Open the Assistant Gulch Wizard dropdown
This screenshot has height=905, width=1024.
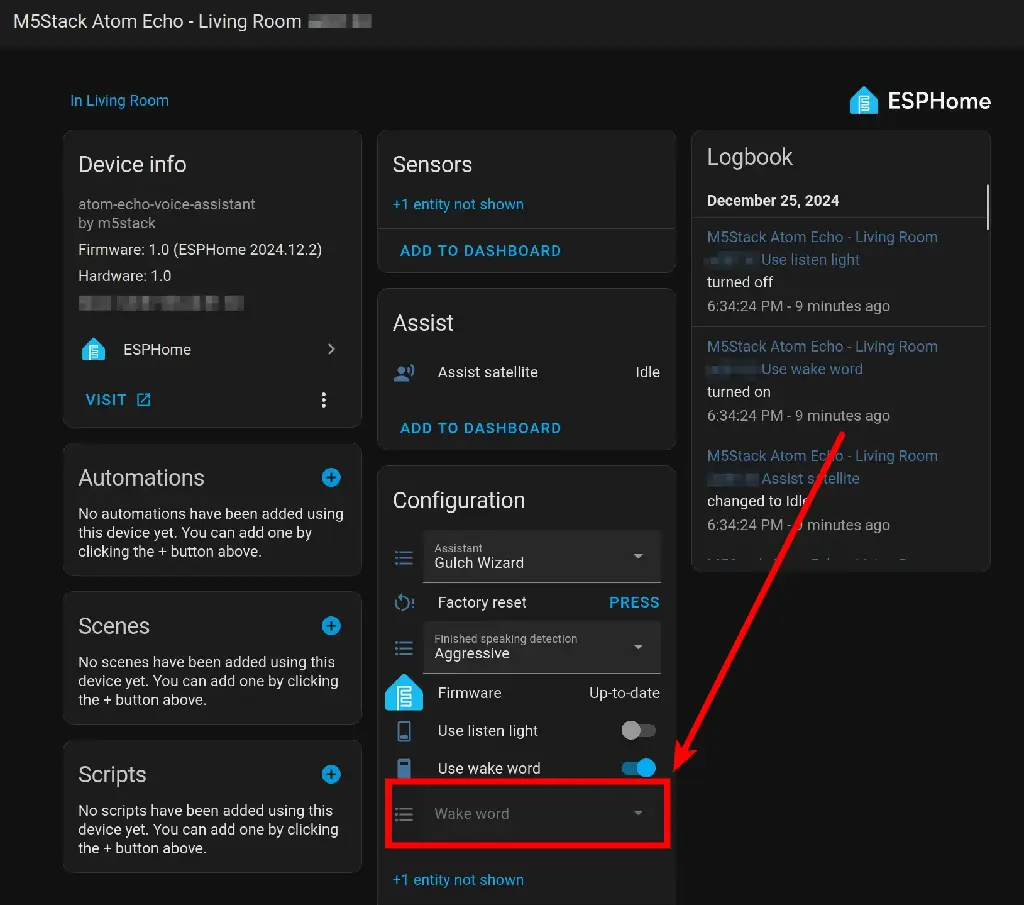coord(541,556)
